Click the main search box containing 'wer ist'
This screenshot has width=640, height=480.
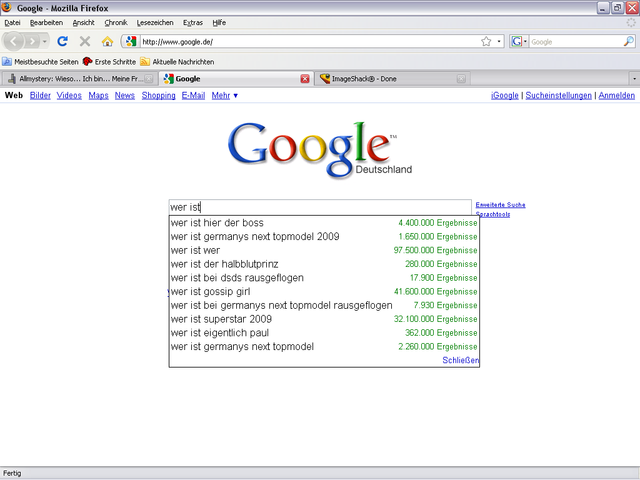[320, 207]
